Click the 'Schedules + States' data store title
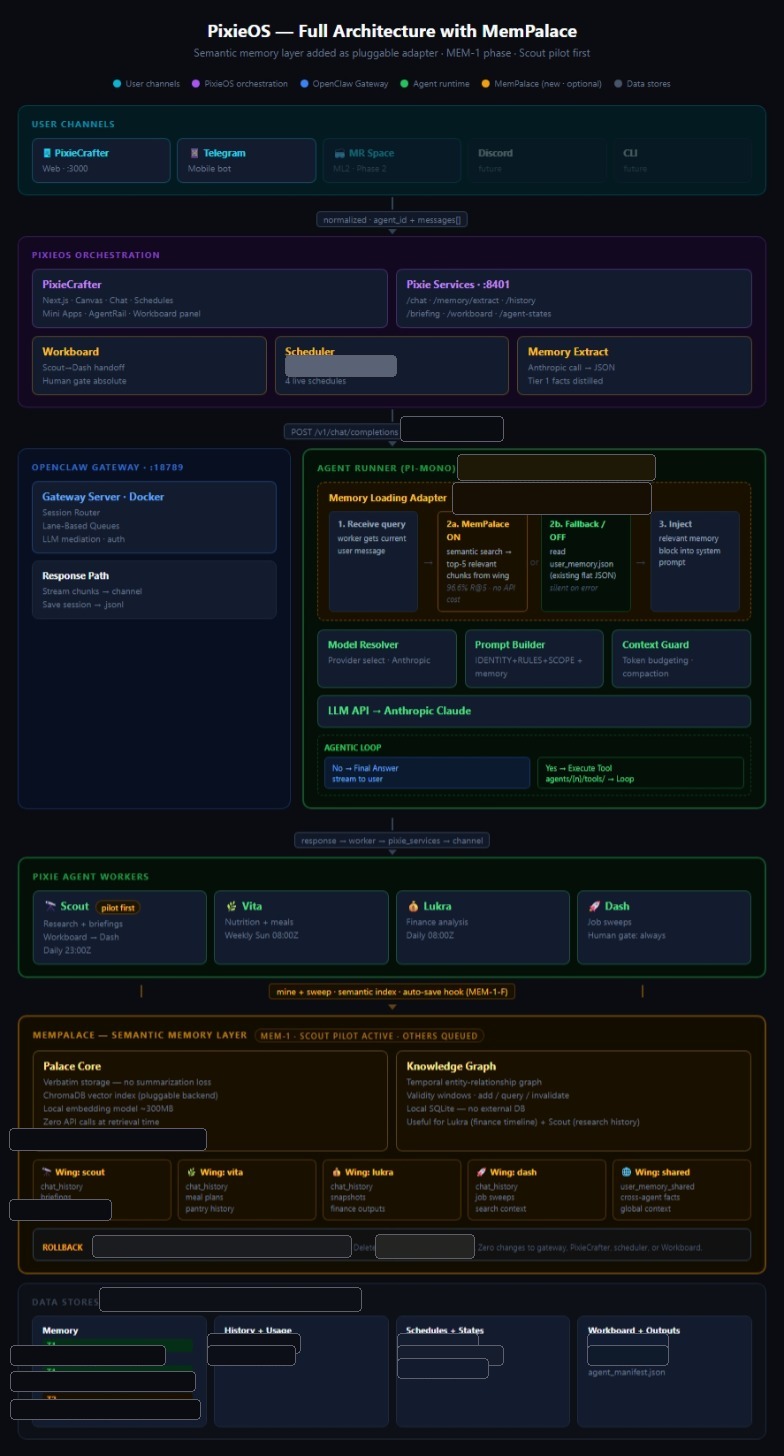 445,1330
